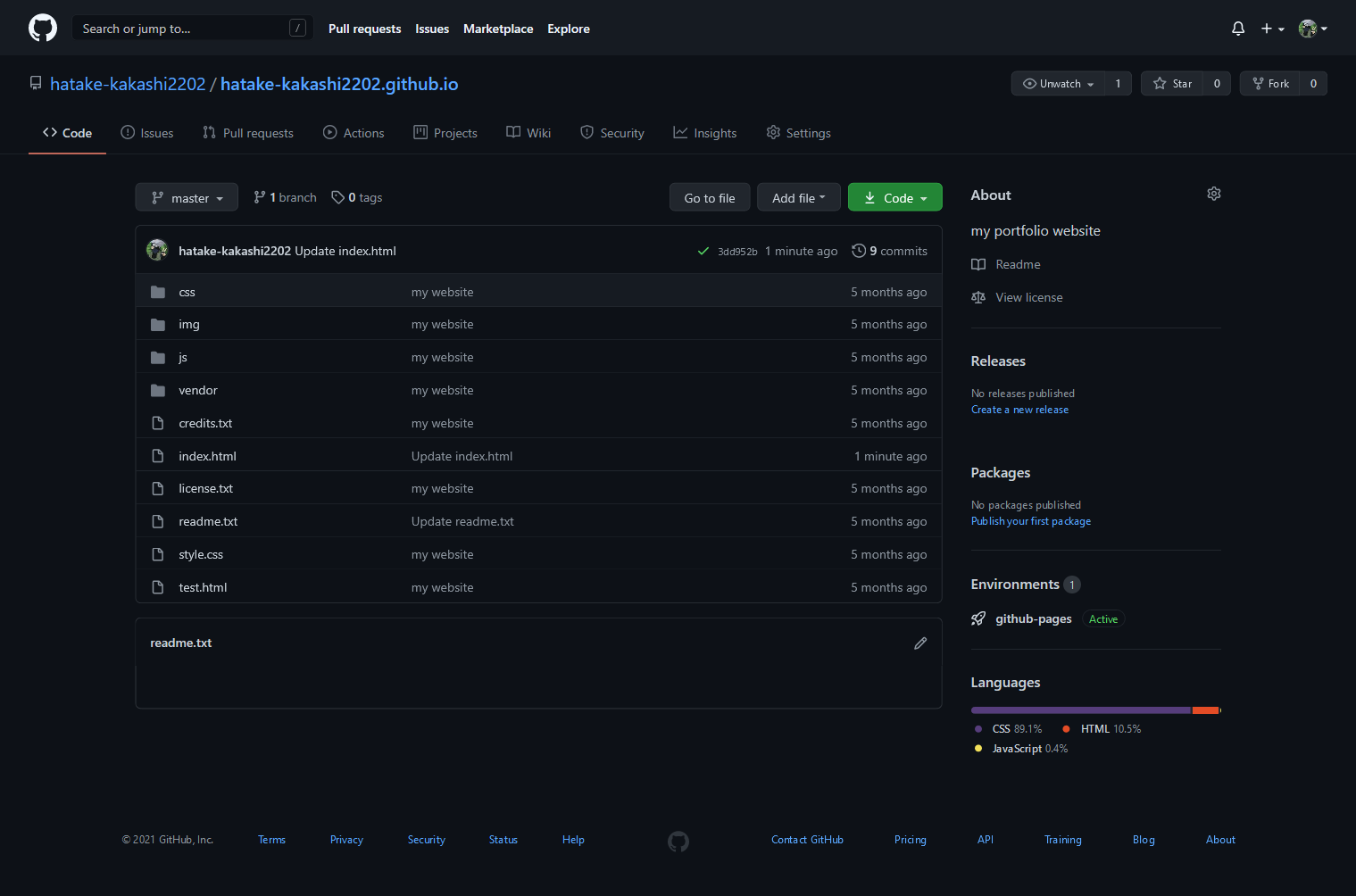
Task: View the 0 tags list
Action: point(357,197)
